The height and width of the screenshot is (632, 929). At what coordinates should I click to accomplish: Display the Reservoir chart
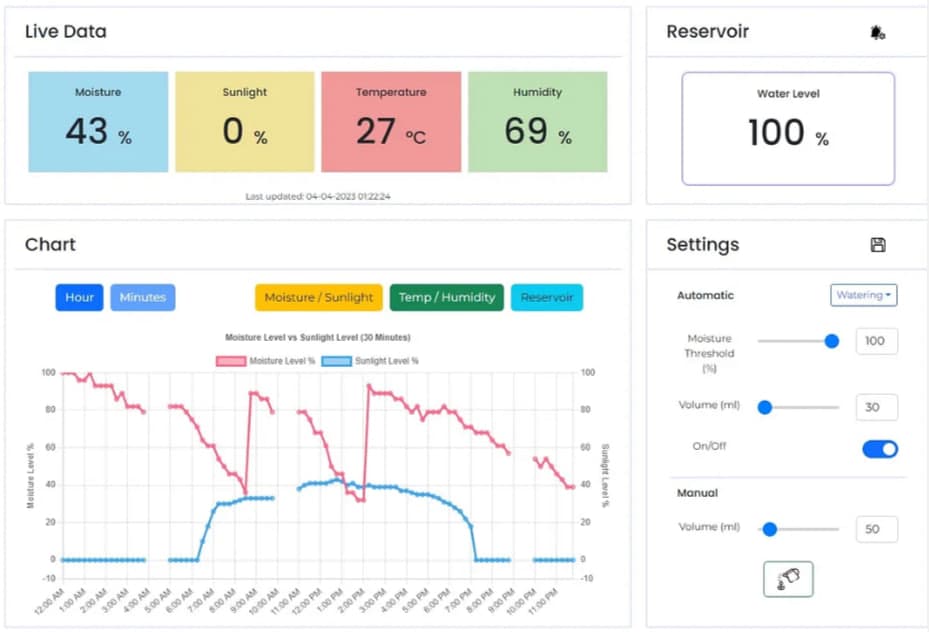pyautogui.click(x=547, y=297)
